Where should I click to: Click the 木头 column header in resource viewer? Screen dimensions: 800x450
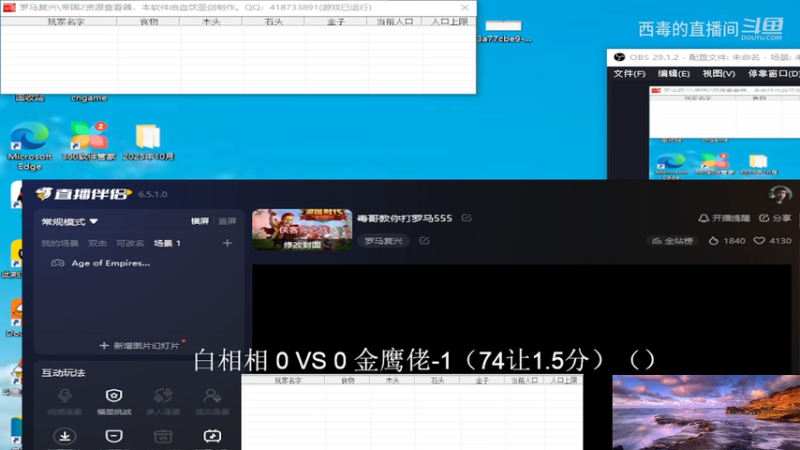pyautogui.click(x=211, y=21)
